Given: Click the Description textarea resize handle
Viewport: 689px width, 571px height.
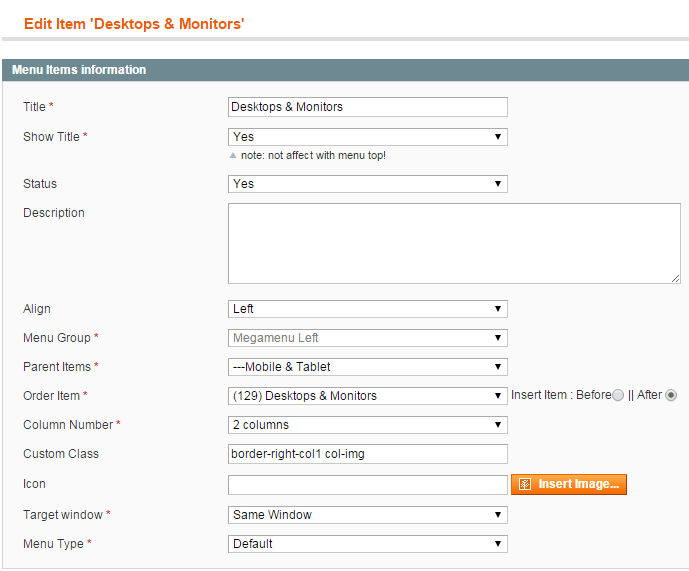Looking at the screenshot, I should [675, 279].
